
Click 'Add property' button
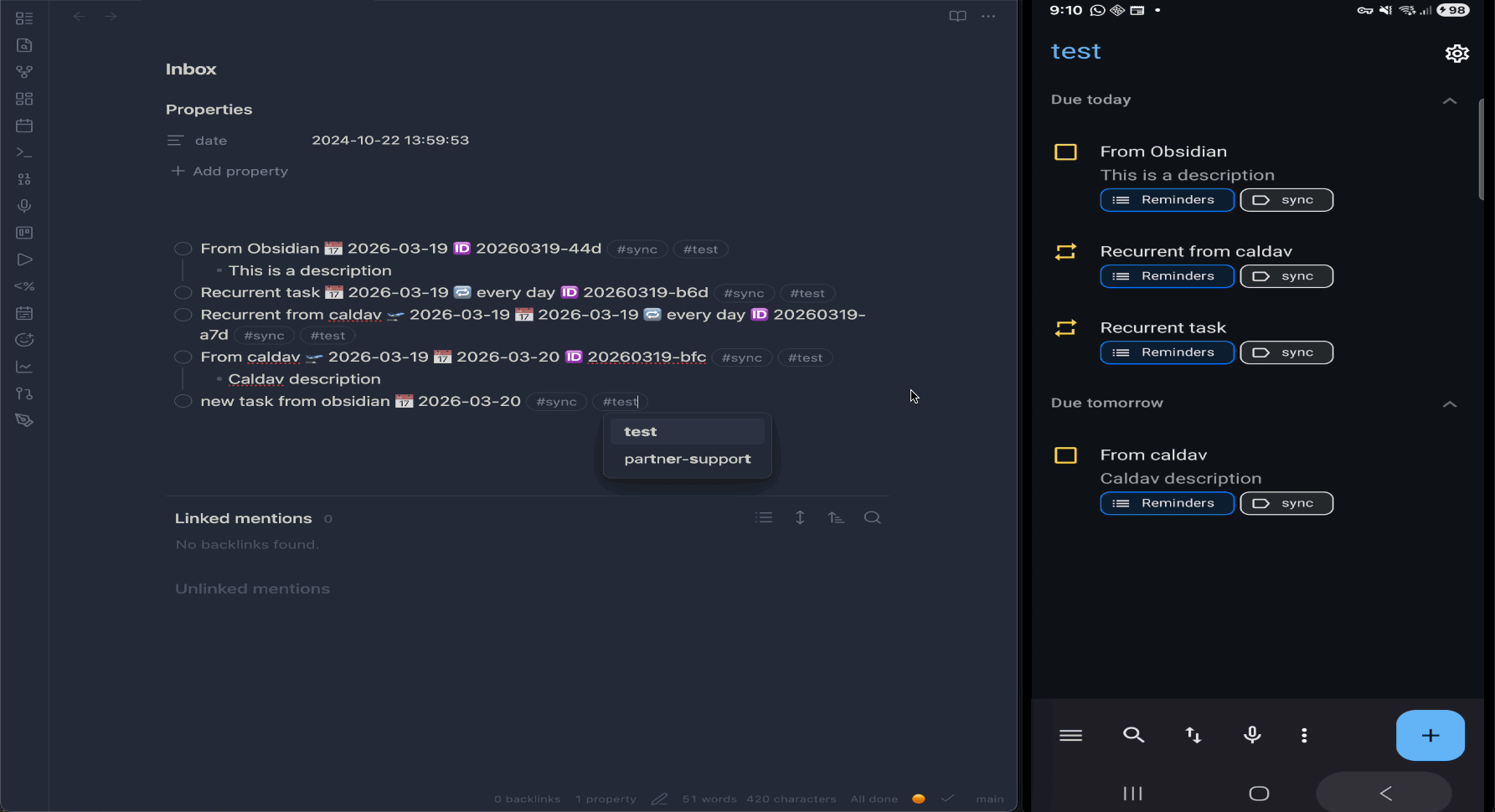pyautogui.click(x=230, y=172)
